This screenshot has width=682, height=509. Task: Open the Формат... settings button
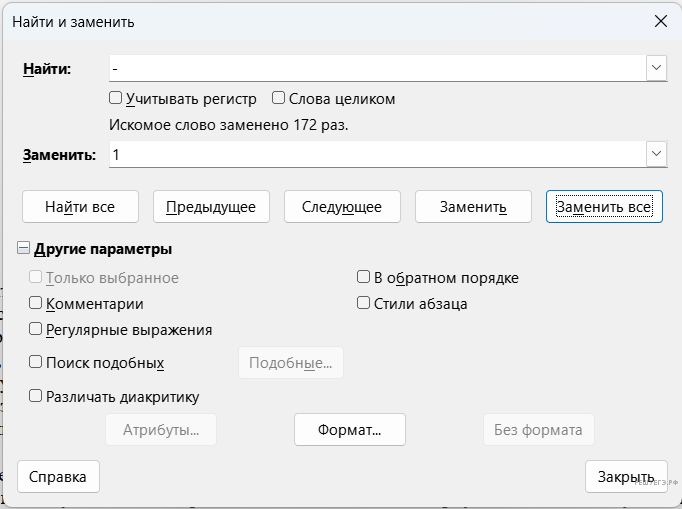(349, 430)
